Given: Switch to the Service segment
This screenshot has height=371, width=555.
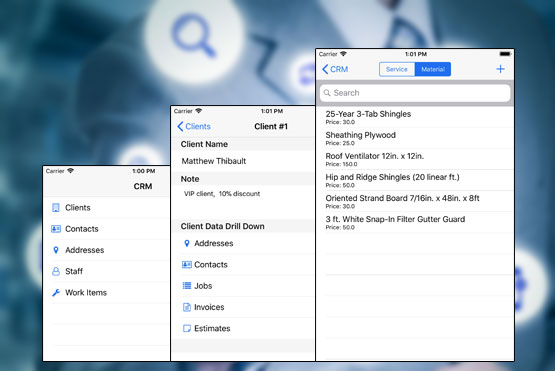Looking at the screenshot, I should click(x=397, y=69).
